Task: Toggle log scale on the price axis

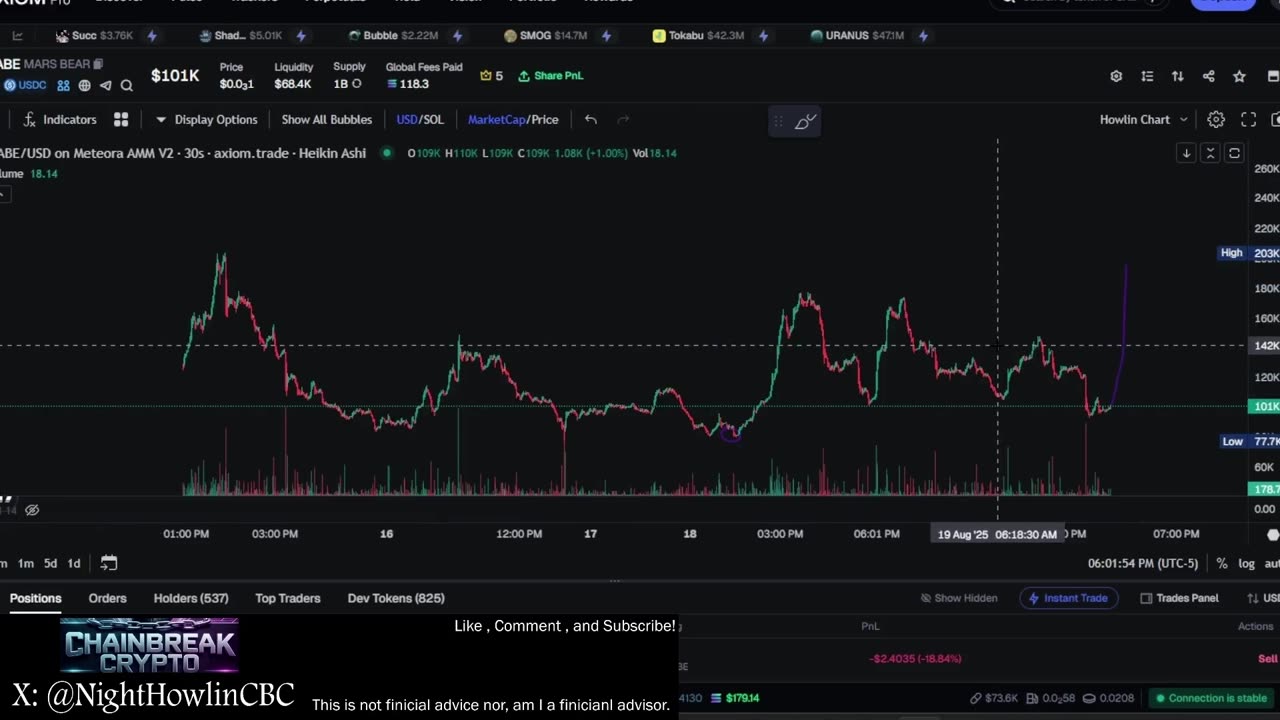Action: tap(1246, 563)
